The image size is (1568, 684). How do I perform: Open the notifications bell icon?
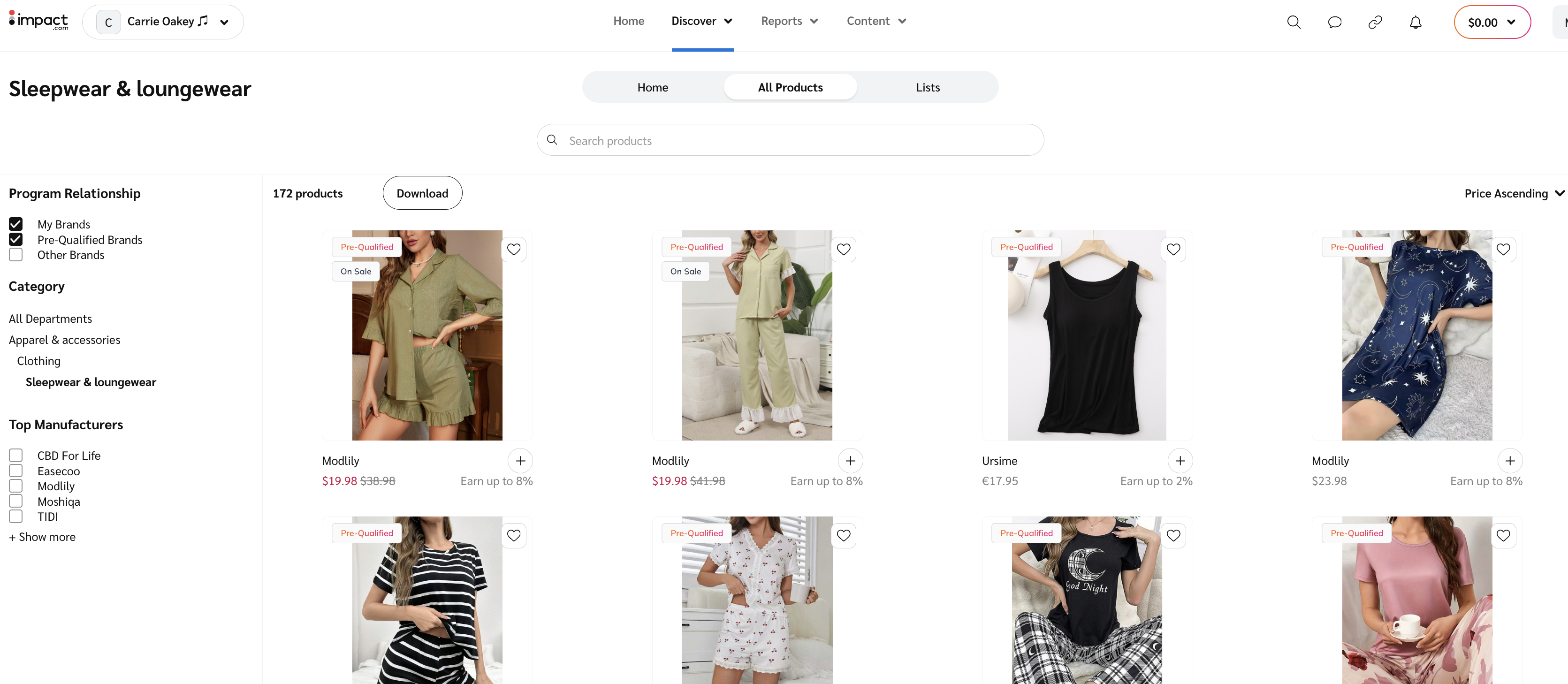(1415, 23)
